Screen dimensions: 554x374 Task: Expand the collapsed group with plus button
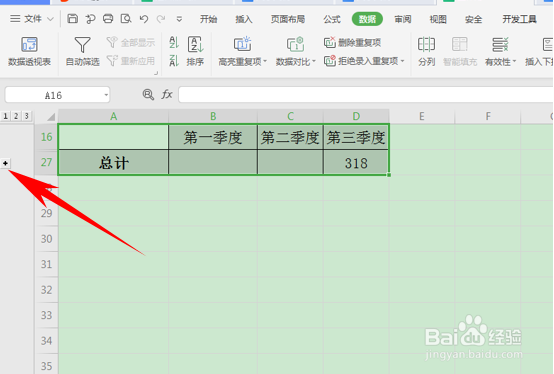point(5,163)
